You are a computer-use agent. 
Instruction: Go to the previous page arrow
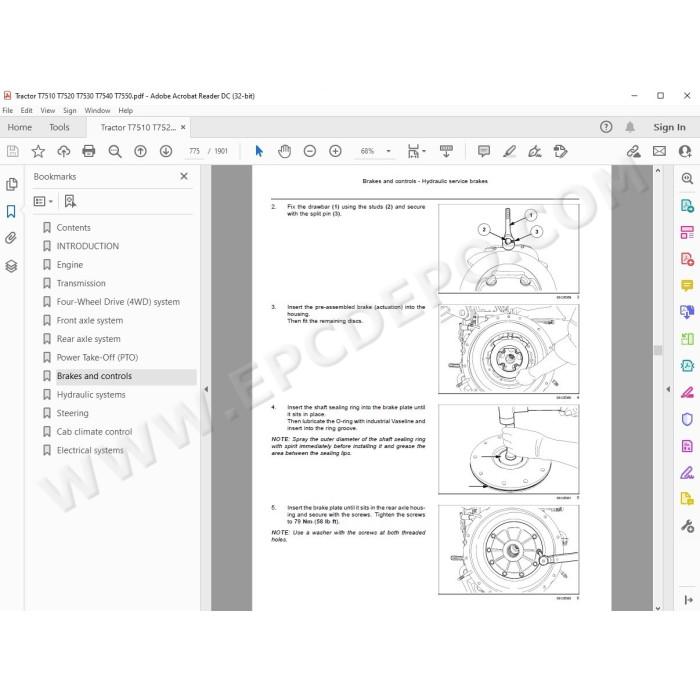(x=140, y=151)
